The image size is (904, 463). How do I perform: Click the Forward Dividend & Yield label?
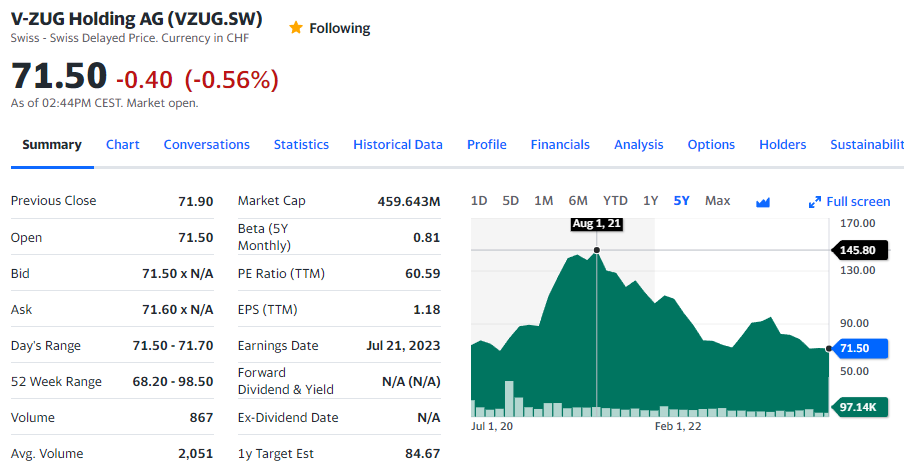(285, 381)
